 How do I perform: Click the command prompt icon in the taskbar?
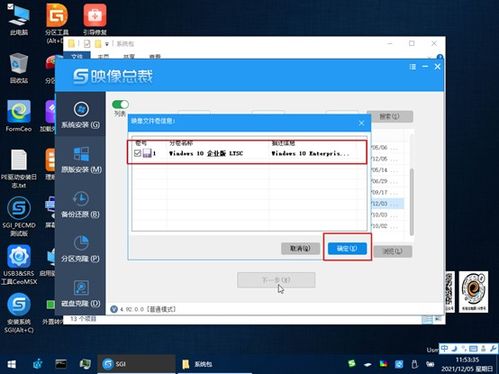[61, 364]
